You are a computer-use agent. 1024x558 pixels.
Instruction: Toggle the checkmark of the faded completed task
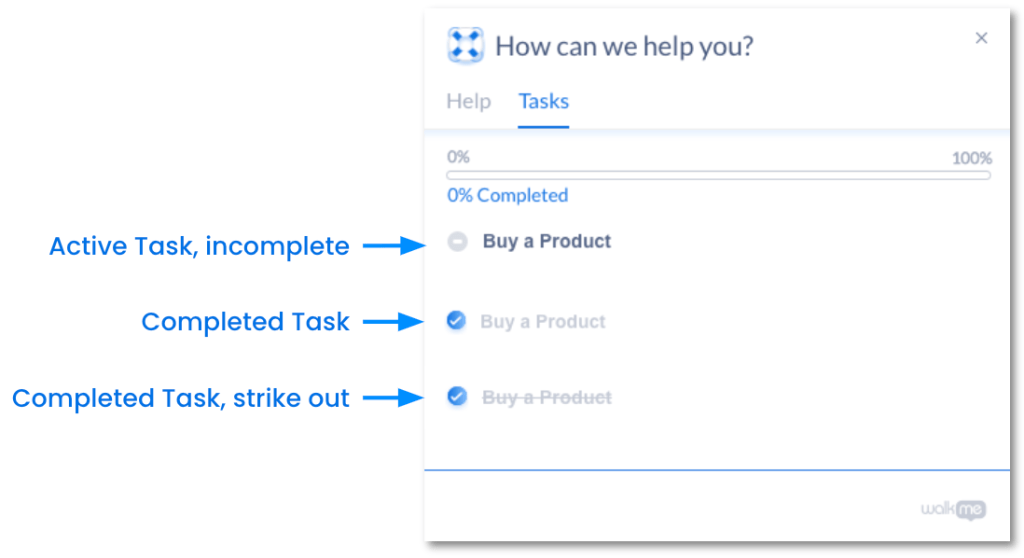coord(456,321)
